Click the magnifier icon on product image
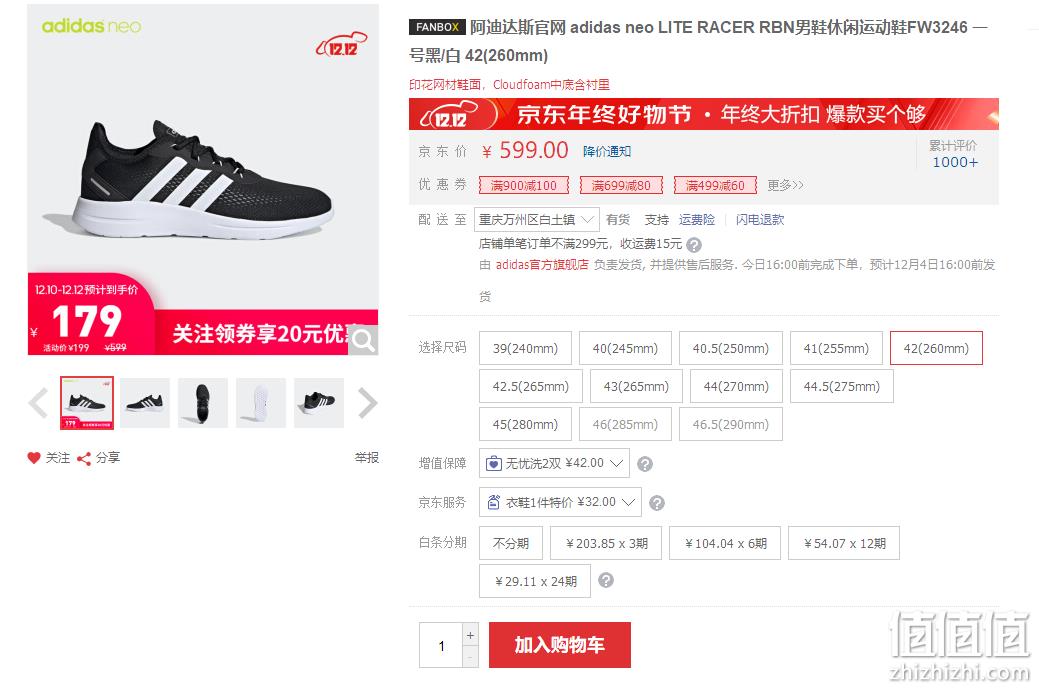This screenshot has width=1039, height=690. click(363, 340)
